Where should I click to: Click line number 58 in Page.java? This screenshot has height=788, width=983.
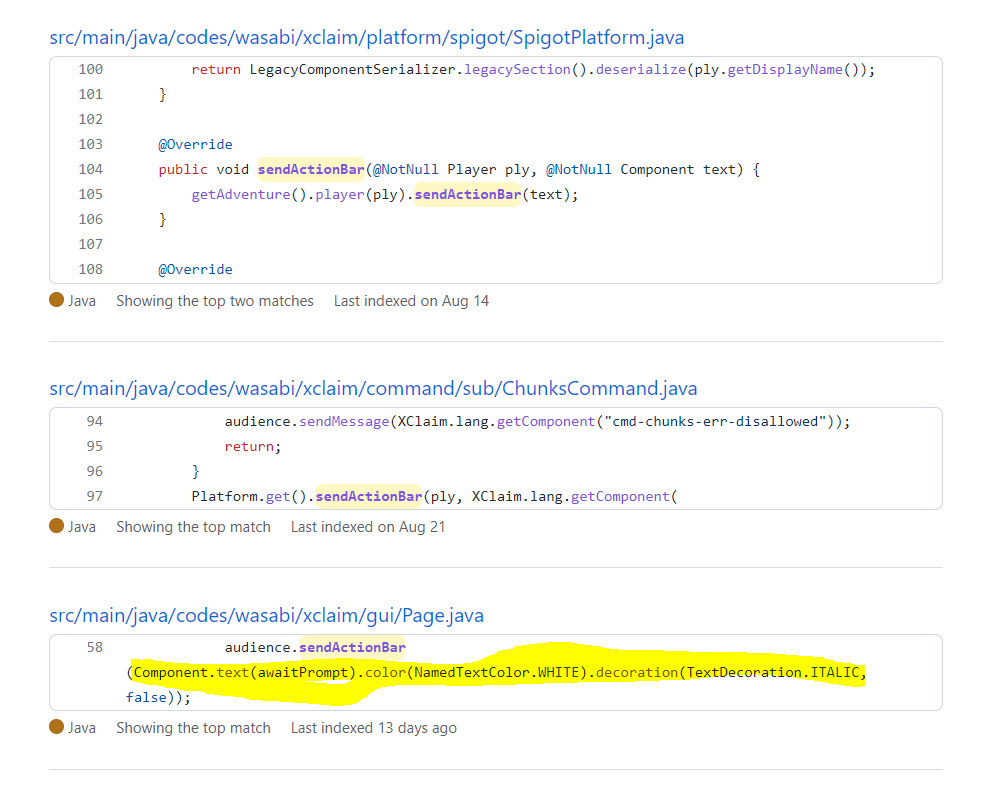pyautogui.click(x=95, y=648)
